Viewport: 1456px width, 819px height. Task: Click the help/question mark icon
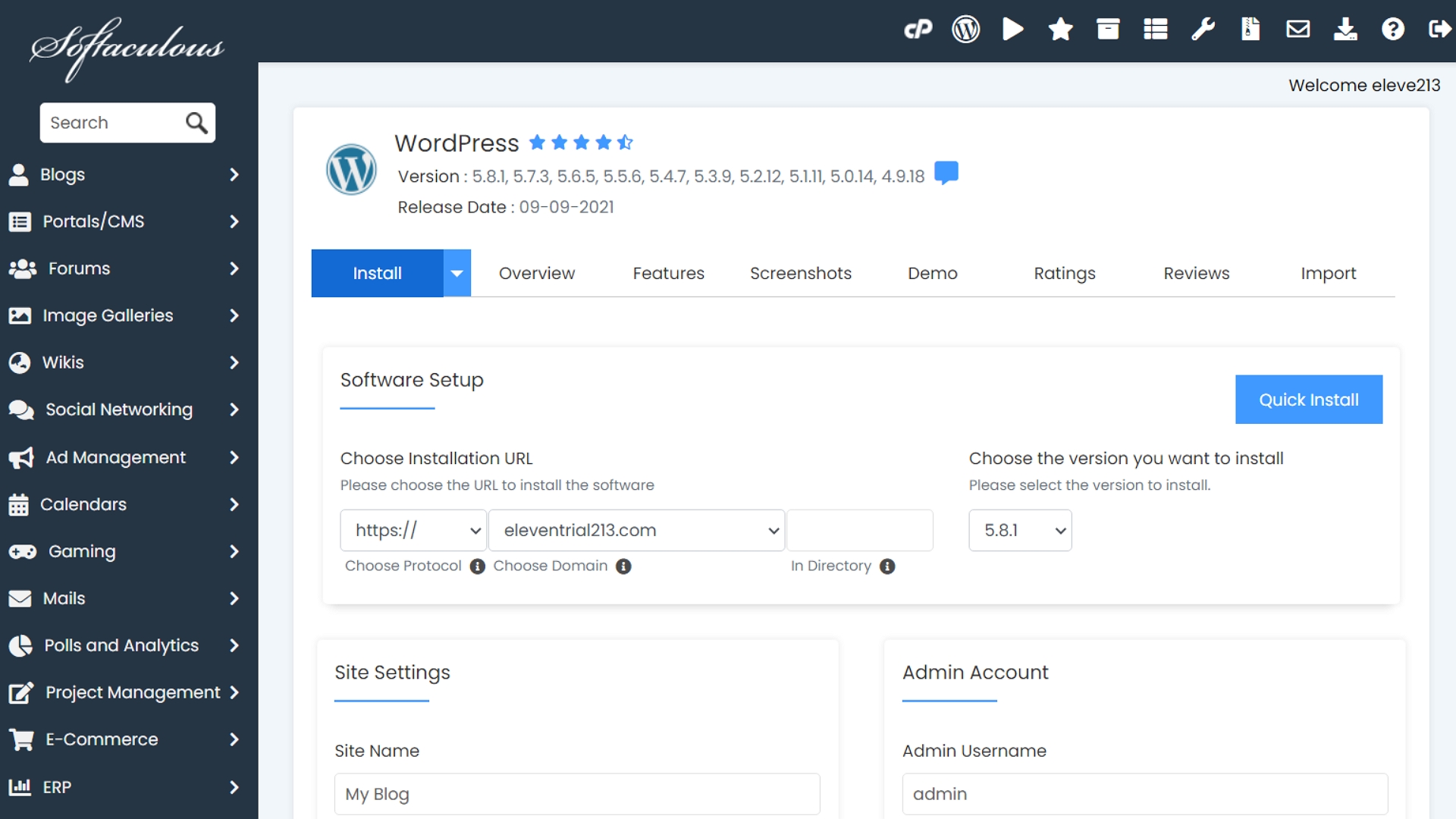coord(1392,30)
